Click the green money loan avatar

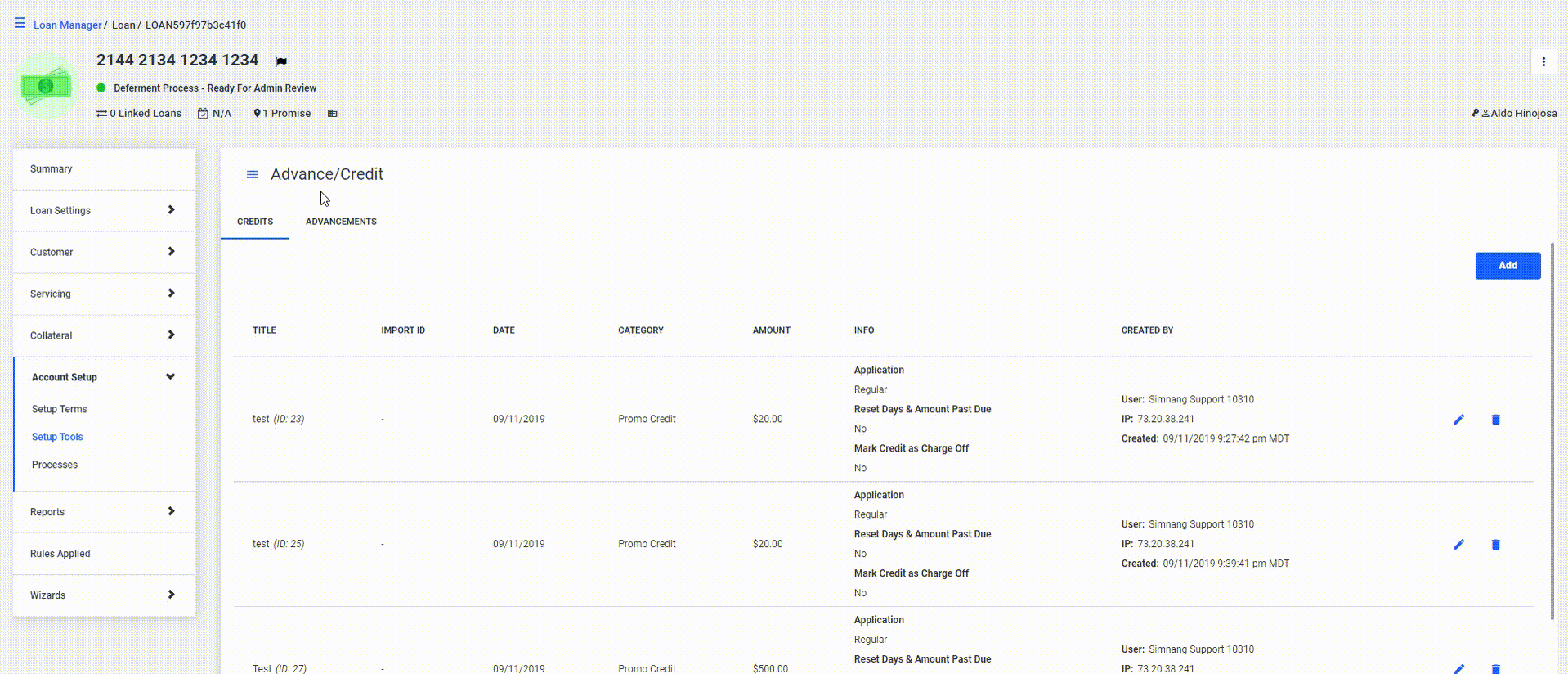[x=47, y=86]
